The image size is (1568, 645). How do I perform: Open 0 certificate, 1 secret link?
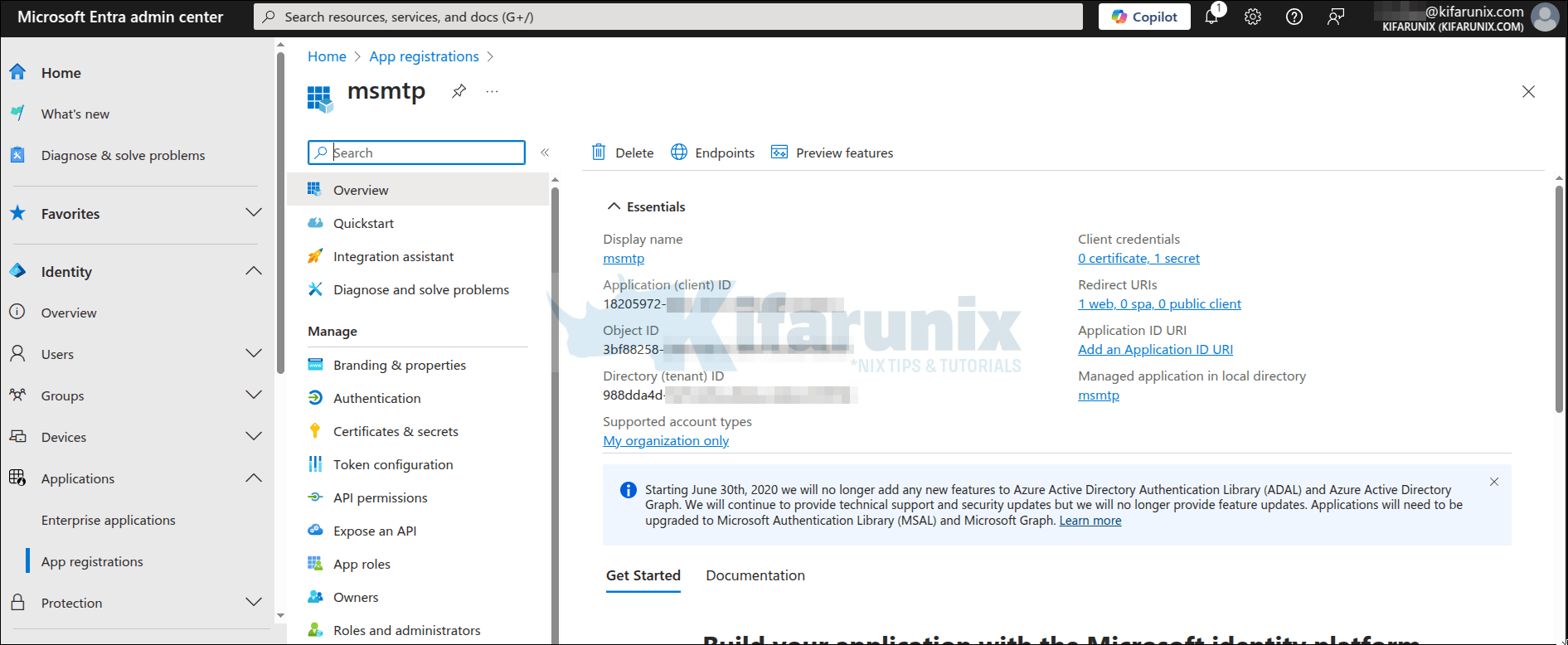pos(1138,259)
